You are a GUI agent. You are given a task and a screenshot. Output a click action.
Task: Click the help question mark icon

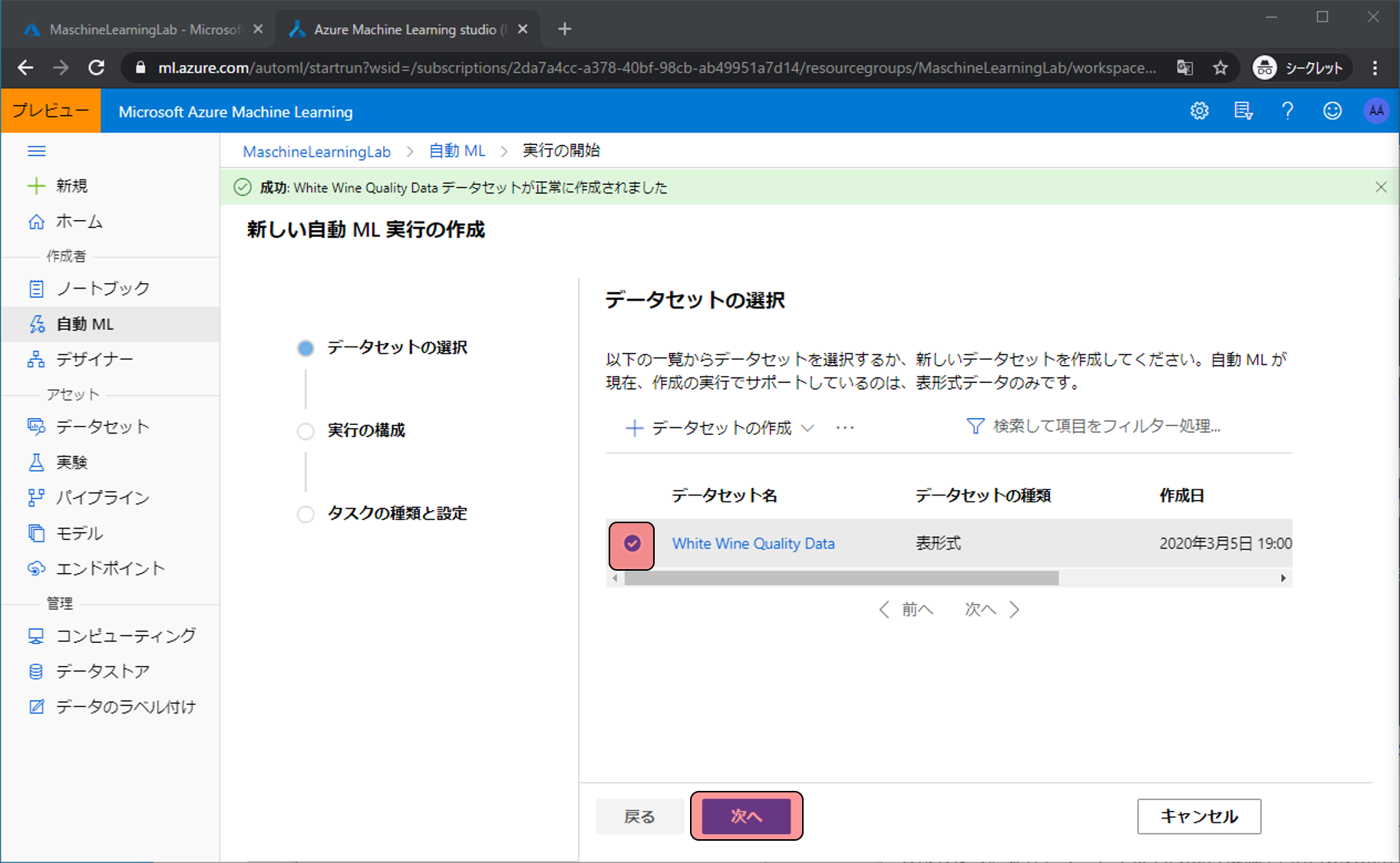(1287, 111)
